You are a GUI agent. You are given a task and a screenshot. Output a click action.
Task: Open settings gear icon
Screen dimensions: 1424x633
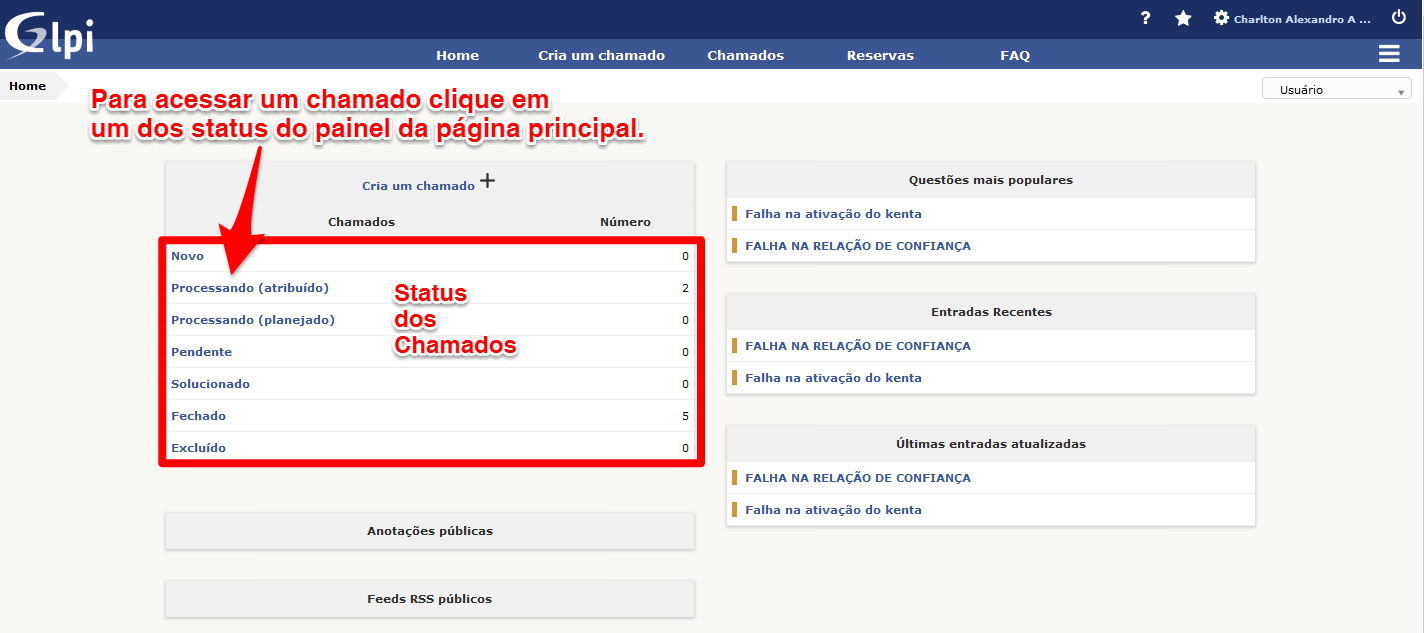click(1221, 18)
